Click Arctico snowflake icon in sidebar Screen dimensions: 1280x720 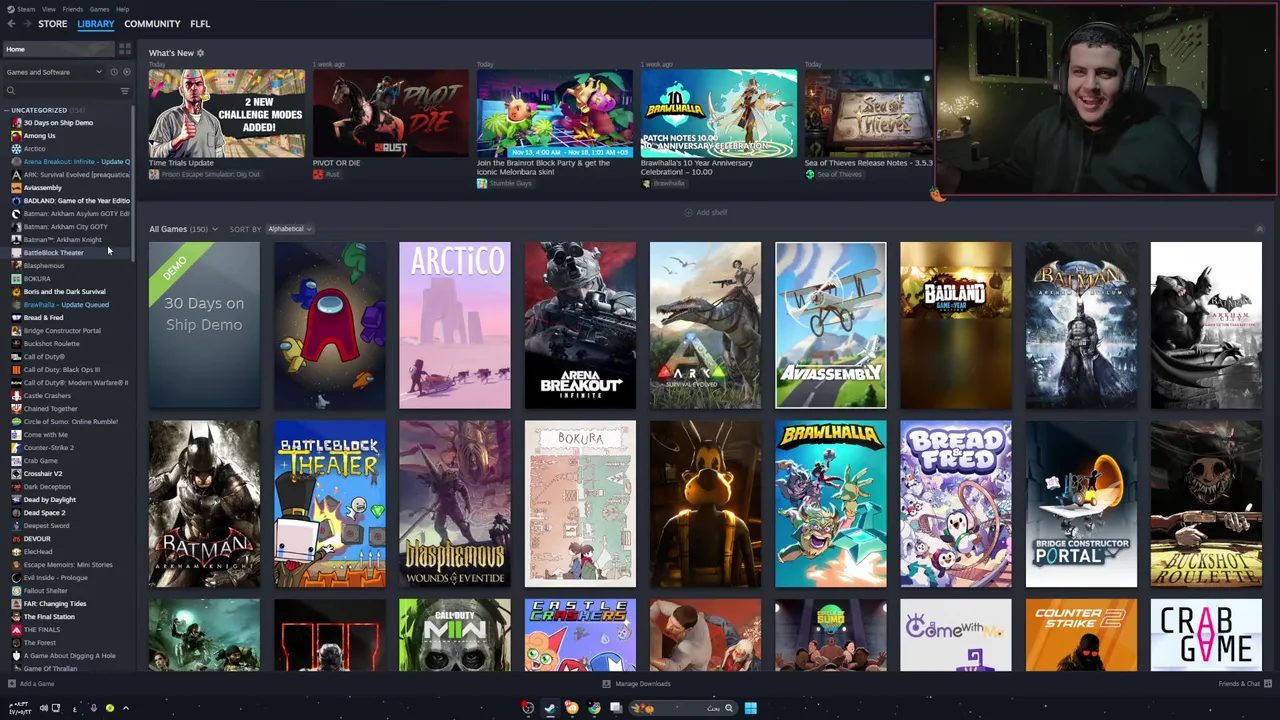coord(16,149)
